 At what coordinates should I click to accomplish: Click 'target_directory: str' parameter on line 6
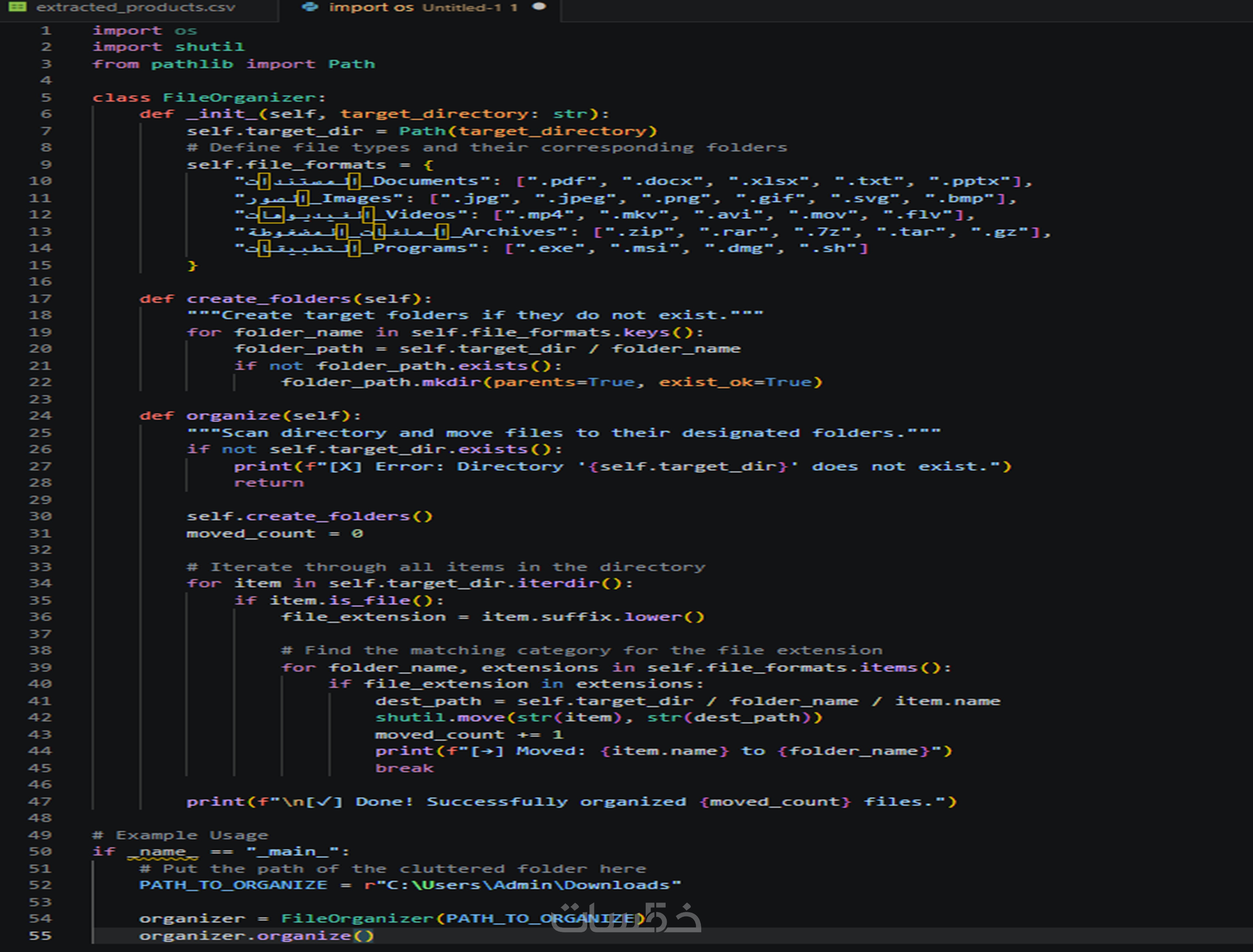coord(465,114)
